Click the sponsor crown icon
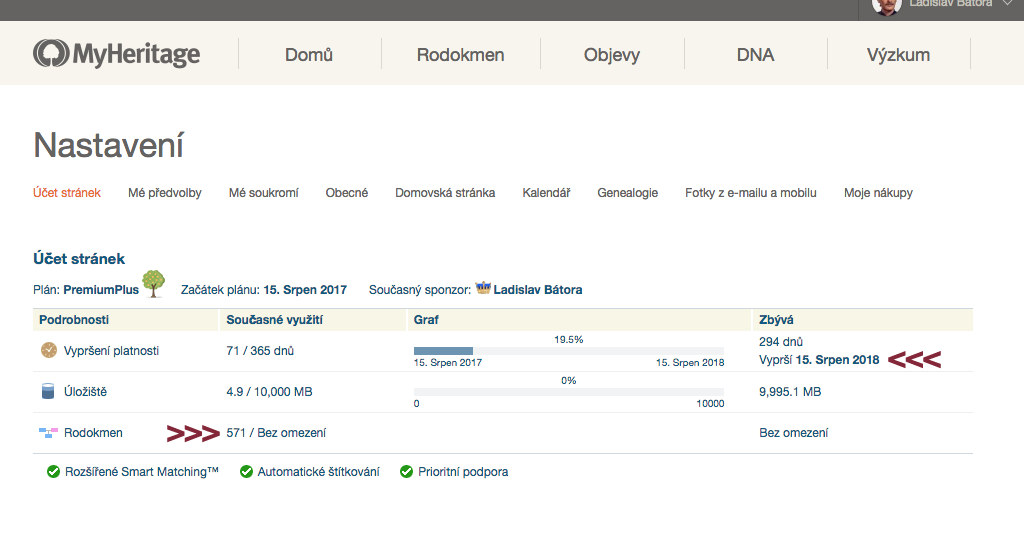Image resolution: width=1024 pixels, height=537 pixels. click(x=484, y=288)
